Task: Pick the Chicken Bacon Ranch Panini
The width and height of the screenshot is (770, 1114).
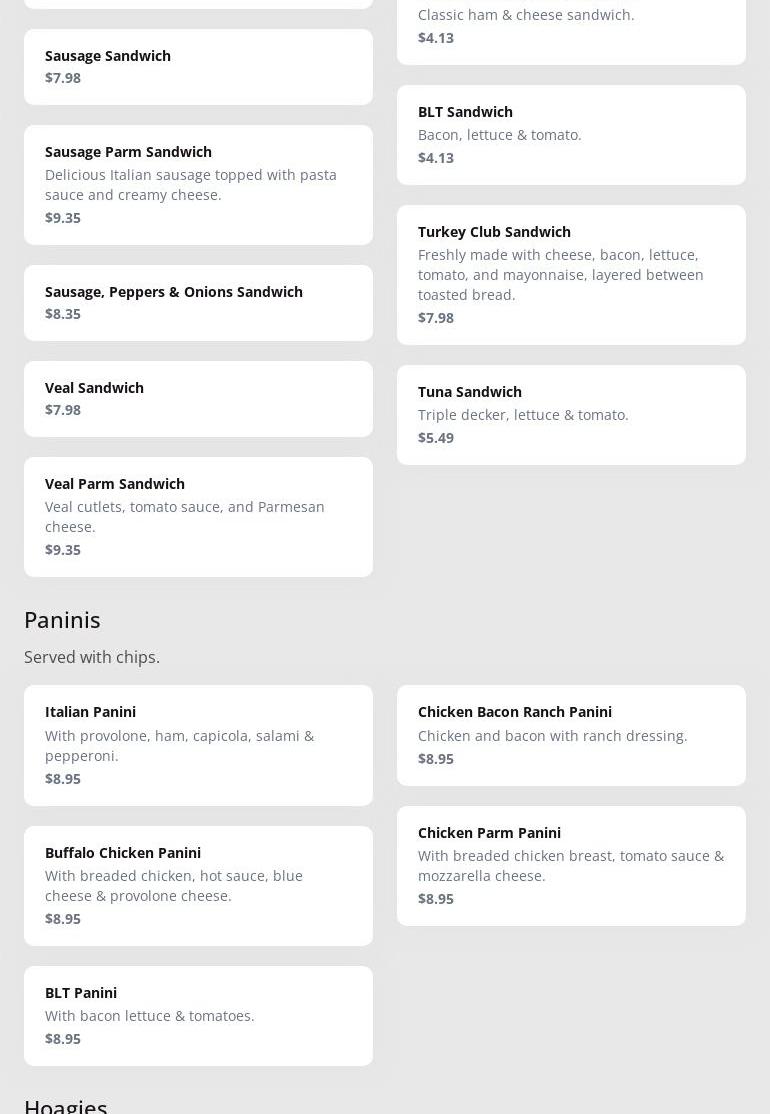Action: pos(570,735)
